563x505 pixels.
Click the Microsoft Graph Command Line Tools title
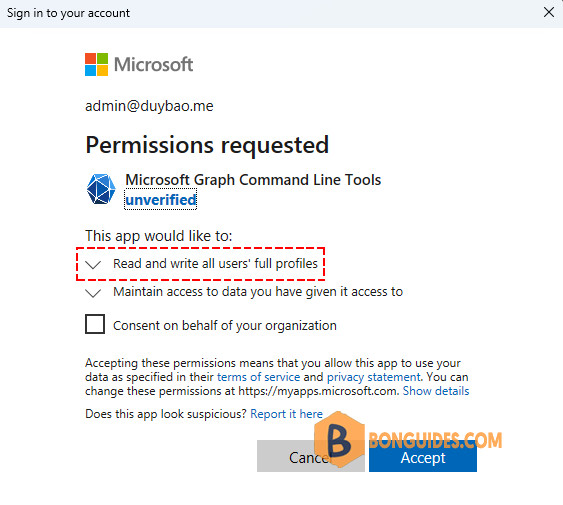[x=253, y=180]
